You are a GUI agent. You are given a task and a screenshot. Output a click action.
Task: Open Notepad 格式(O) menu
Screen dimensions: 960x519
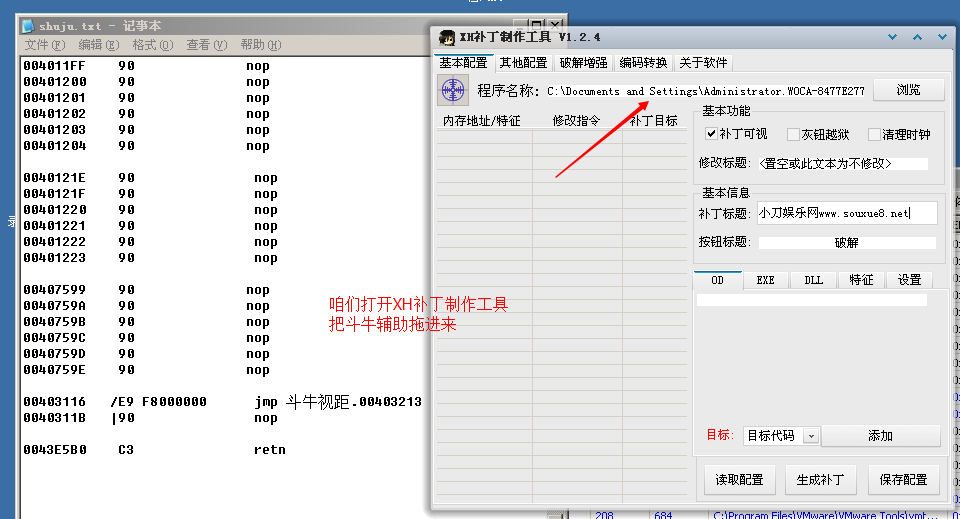point(152,45)
